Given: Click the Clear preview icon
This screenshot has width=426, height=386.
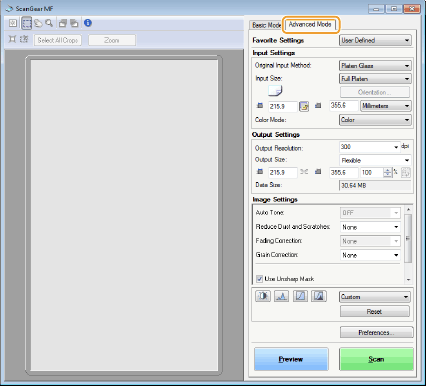Looking at the screenshot, I should click(13, 23).
